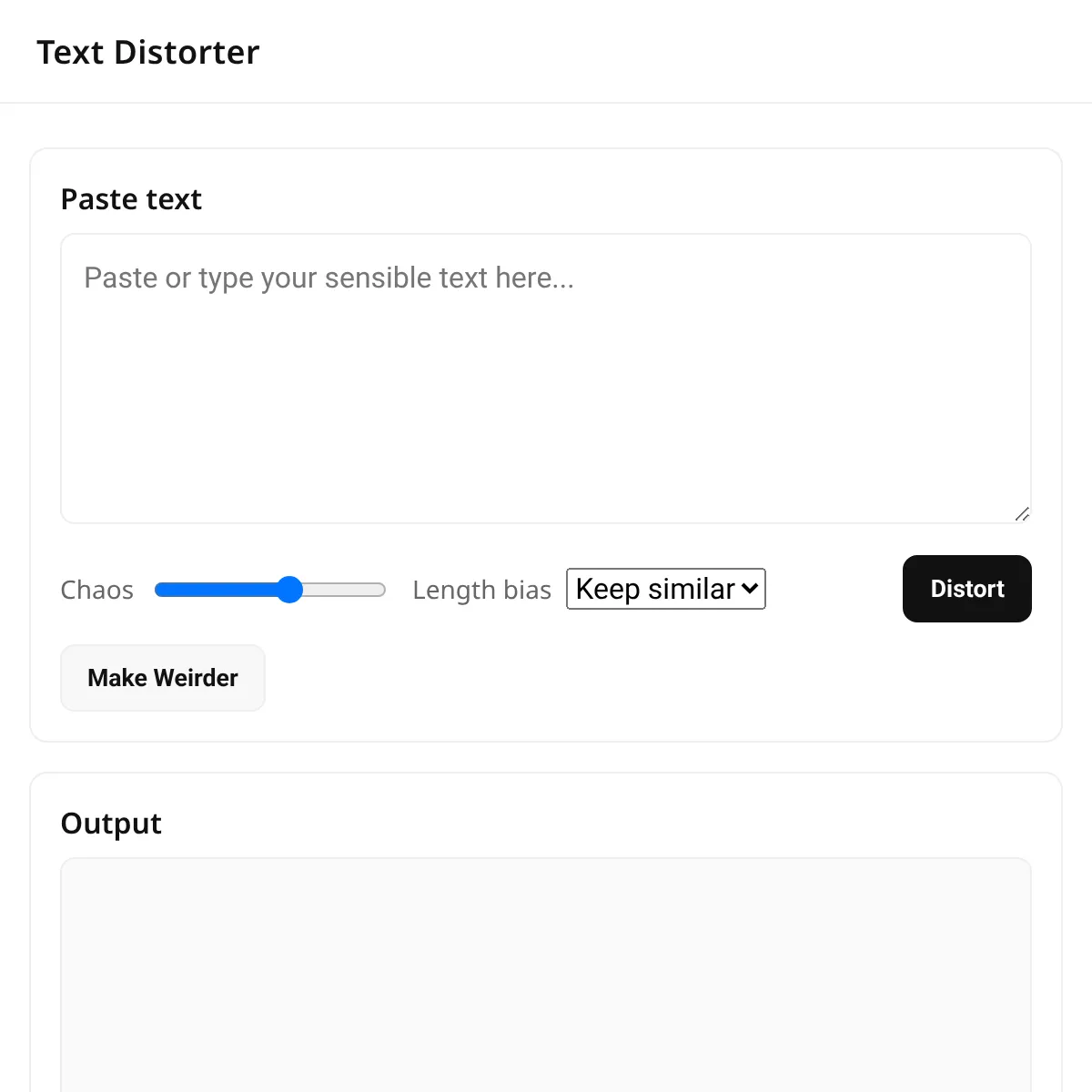Set Chaos slider to its maximum end
The height and width of the screenshot is (1092, 1092).
[383, 590]
